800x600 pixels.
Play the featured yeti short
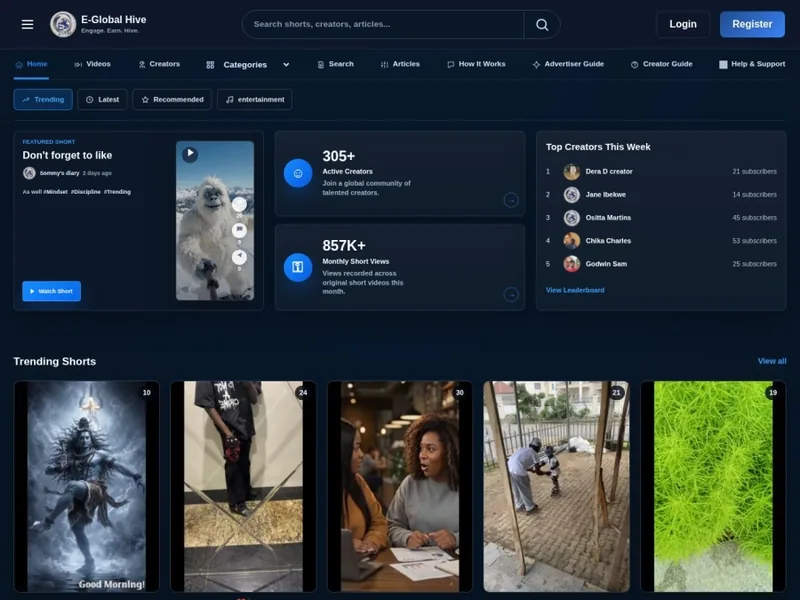click(190, 154)
